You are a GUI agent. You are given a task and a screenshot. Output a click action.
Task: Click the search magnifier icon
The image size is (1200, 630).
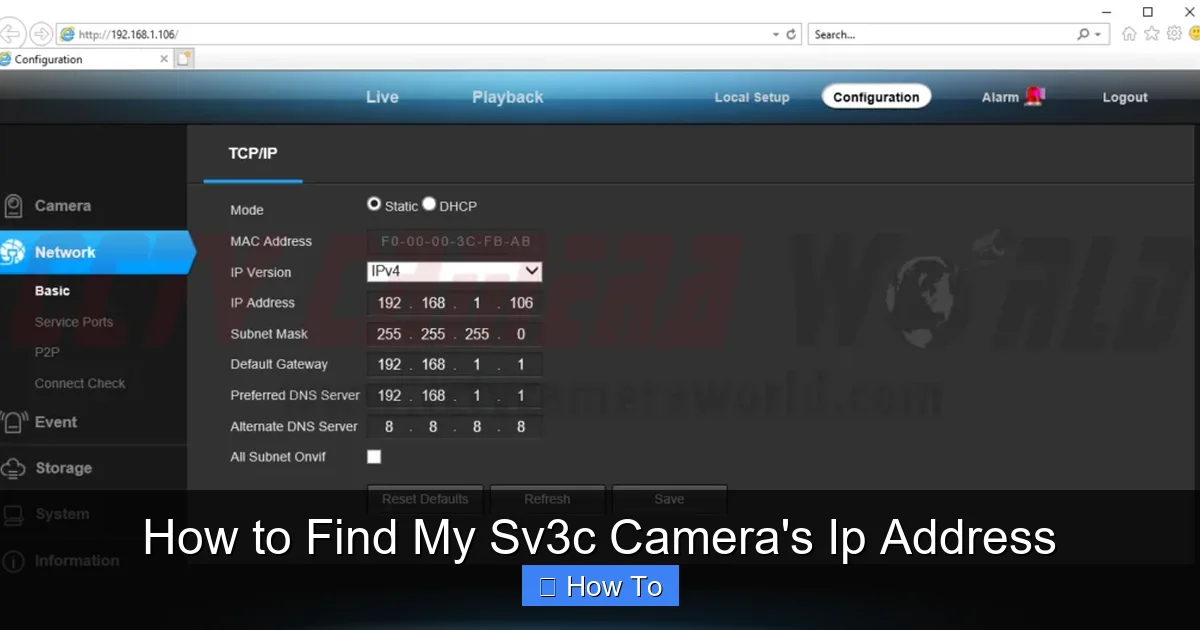click(1083, 34)
